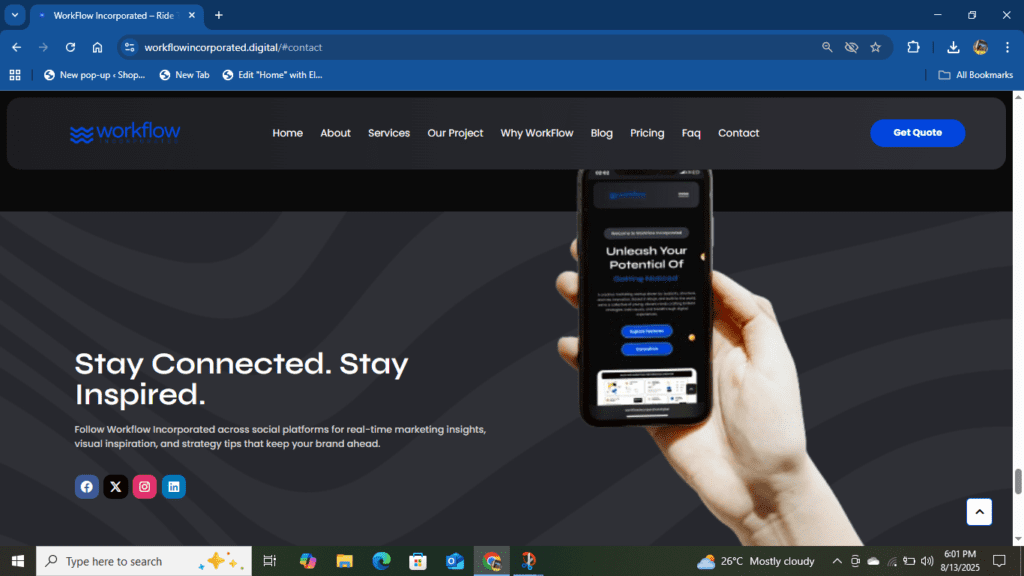Open the browser Extensions puzzle icon

(x=913, y=47)
